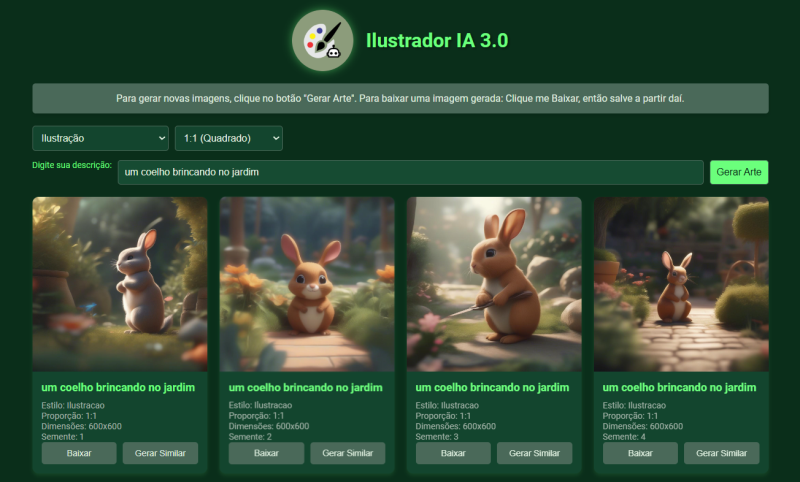Image resolution: width=800 pixels, height=482 pixels.
Task: Click Baixar under the first image
Action: point(79,453)
